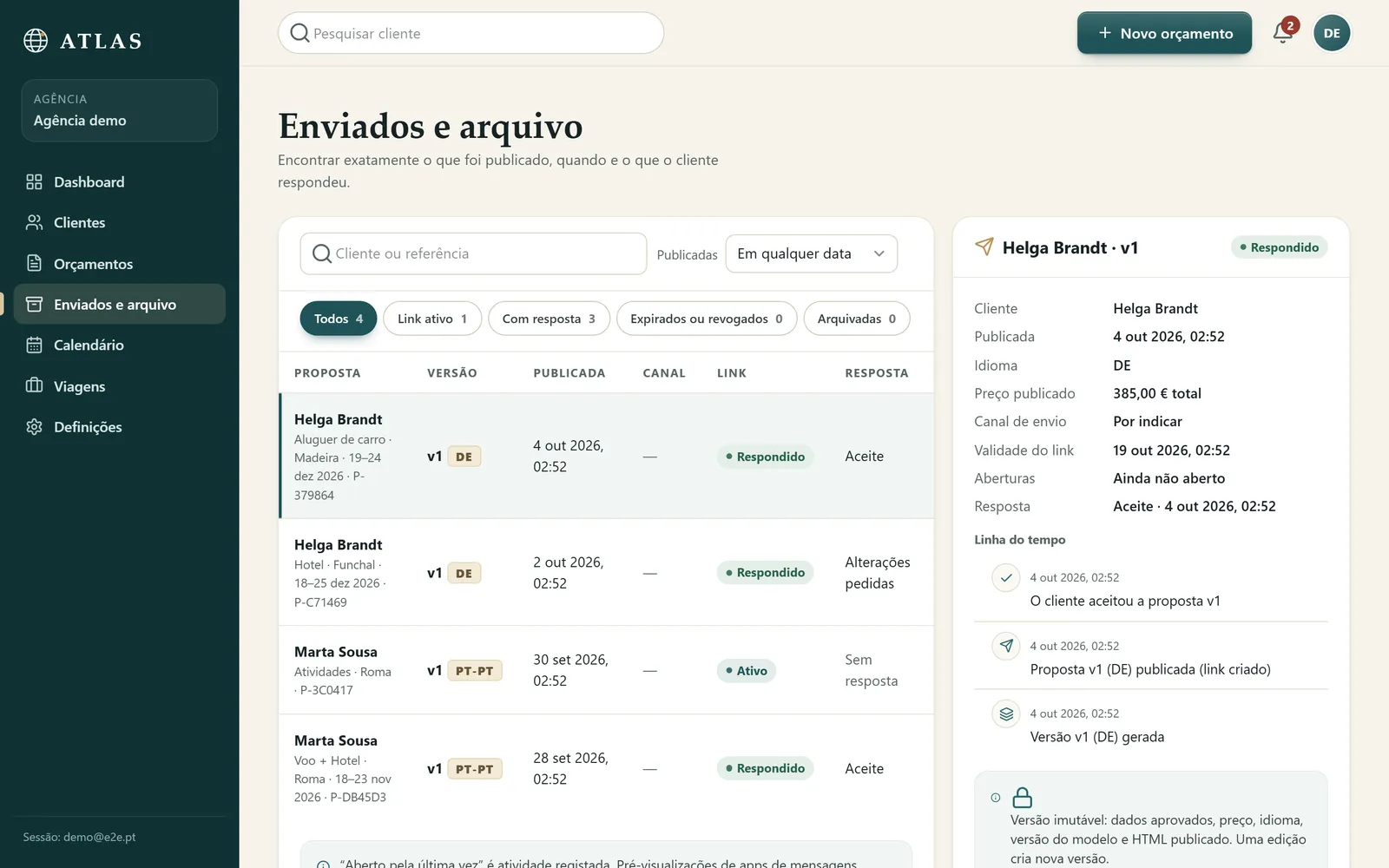Click the layers icon for Versão v1 gerada event
This screenshot has width=1389, height=868.
point(1006,713)
